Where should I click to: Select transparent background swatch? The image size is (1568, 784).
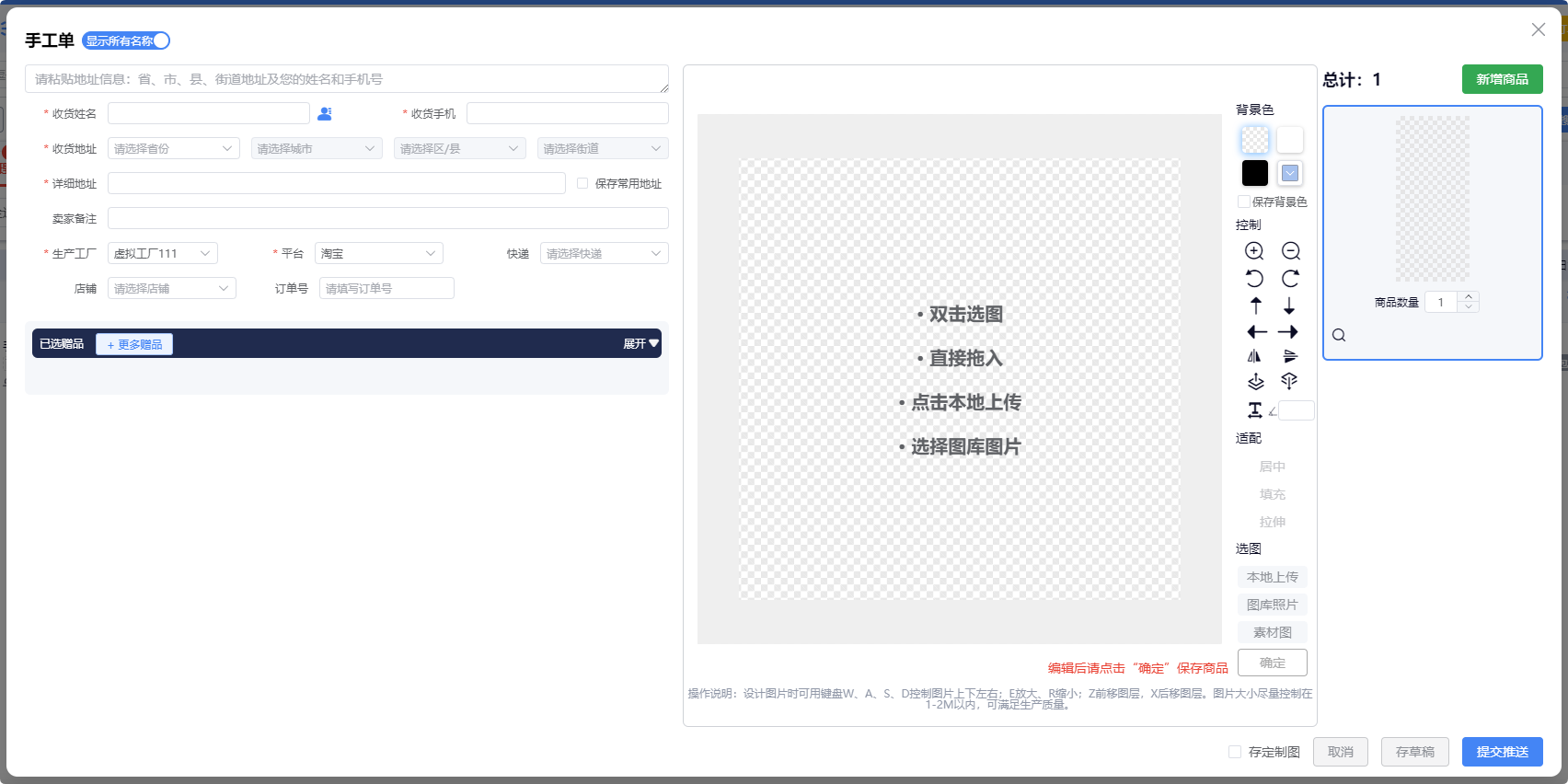(1255, 140)
